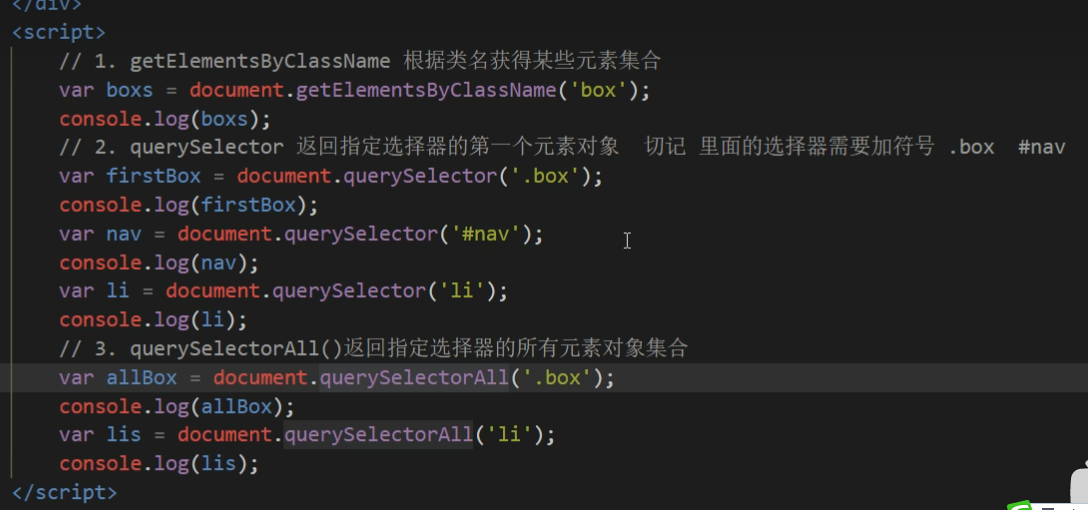This screenshot has width=1088, height=510.
Task: Click the console.log(nav) line
Action: (x=158, y=263)
